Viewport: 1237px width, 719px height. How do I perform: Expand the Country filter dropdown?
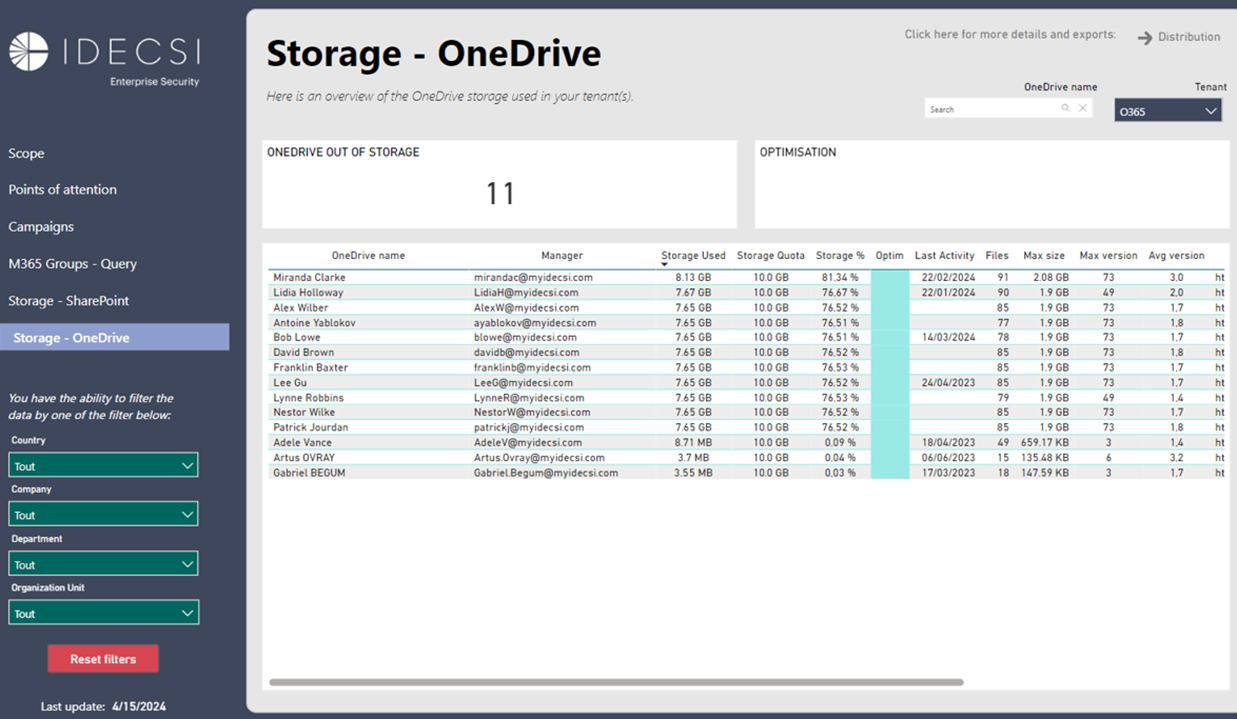(103, 464)
